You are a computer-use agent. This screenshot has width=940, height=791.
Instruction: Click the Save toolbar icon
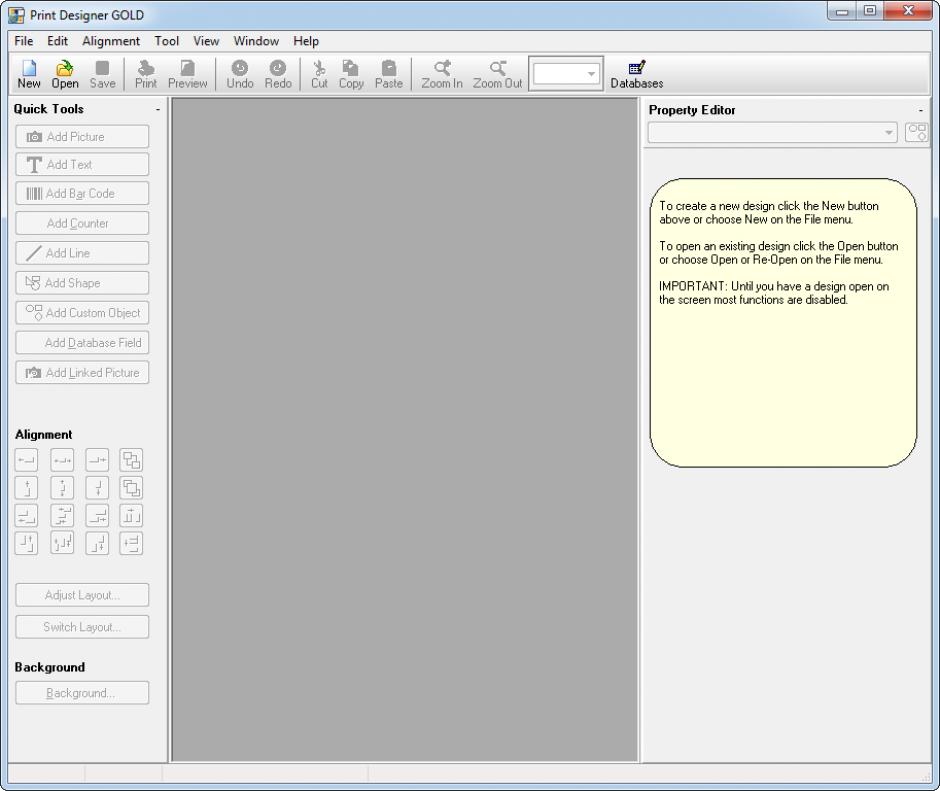(x=103, y=74)
